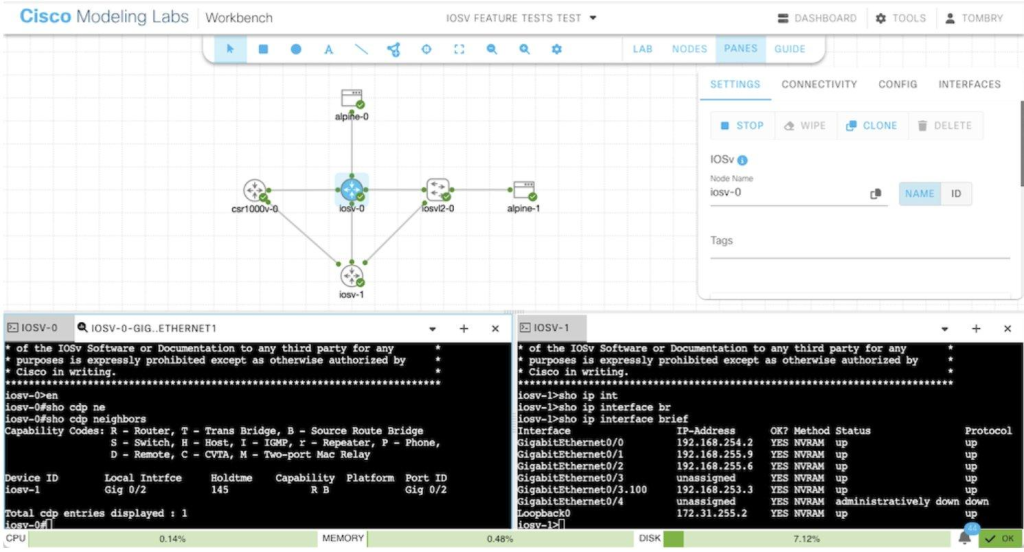Select the ID toggle option
This screenshot has width=1024, height=552.
coord(956,193)
